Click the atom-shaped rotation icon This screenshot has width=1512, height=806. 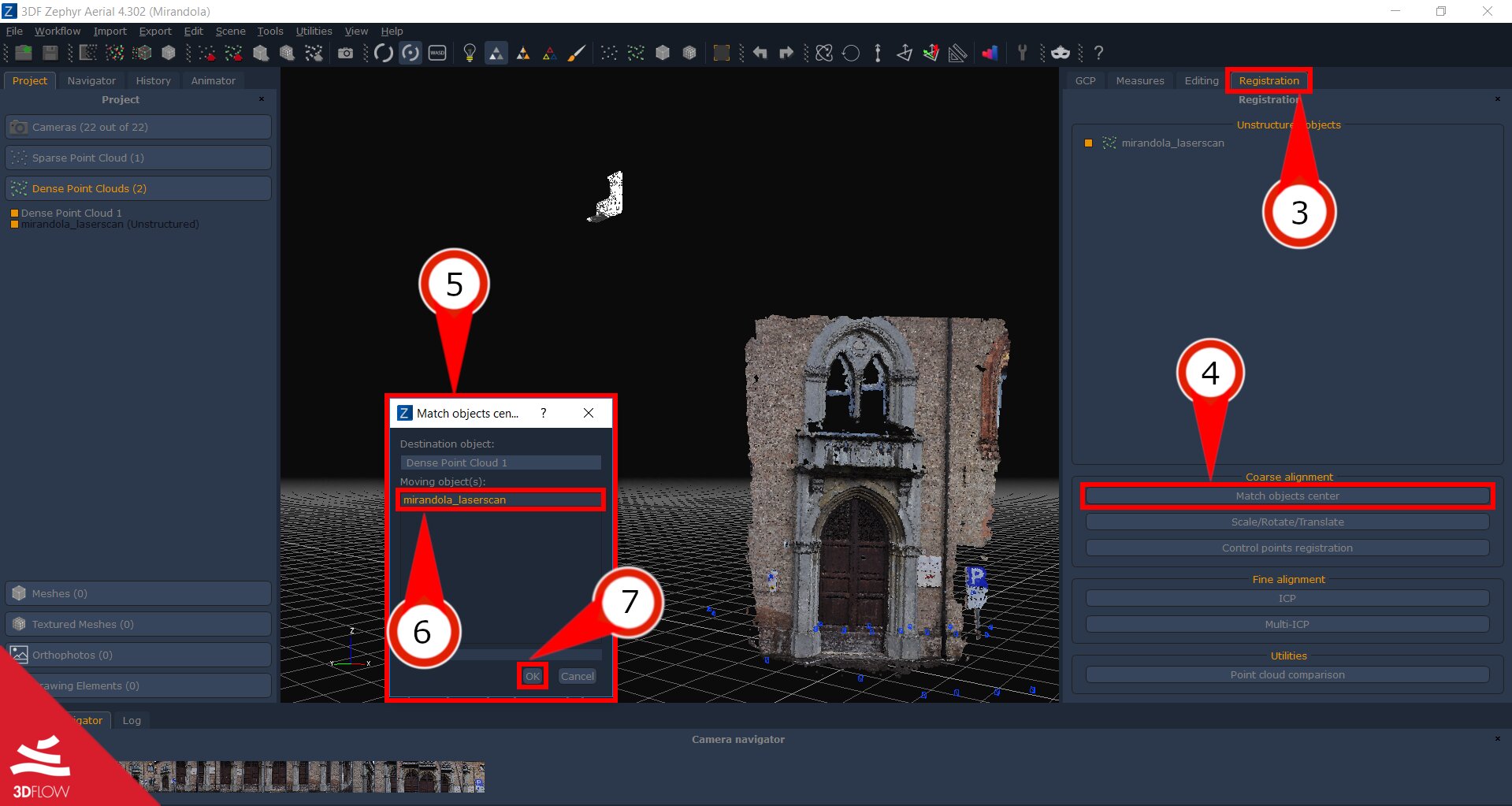click(x=824, y=53)
